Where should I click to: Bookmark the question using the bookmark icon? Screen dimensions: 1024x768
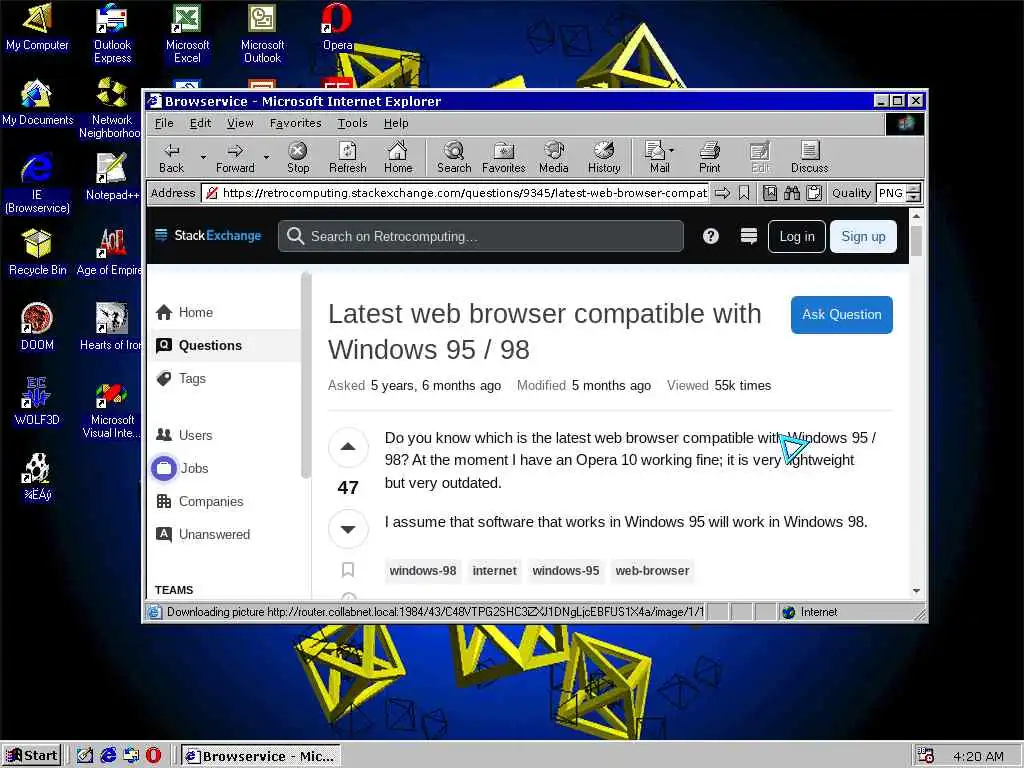pyautogui.click(x=348, y=570)
